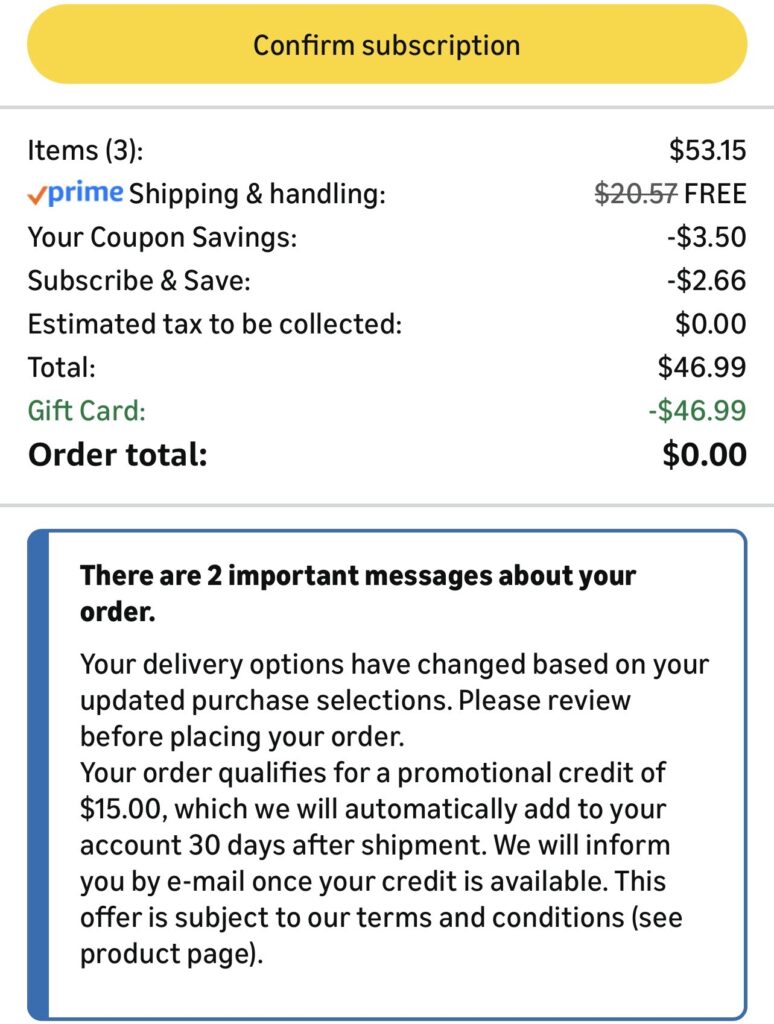774x1024 pixels.
Task: Tap the bold Order total label
Action: click(x=118, y=455)
